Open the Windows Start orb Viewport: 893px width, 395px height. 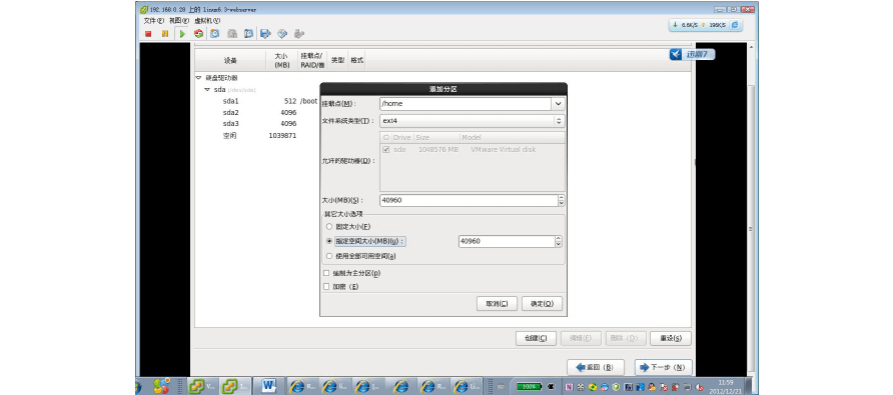[138, 386]
